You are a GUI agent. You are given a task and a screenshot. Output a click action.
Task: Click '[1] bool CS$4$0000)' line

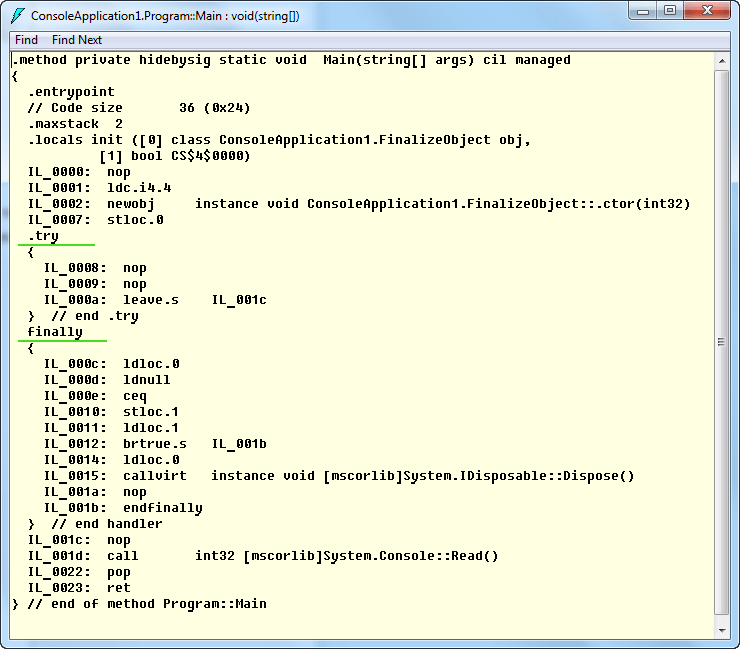coord(175,156)
